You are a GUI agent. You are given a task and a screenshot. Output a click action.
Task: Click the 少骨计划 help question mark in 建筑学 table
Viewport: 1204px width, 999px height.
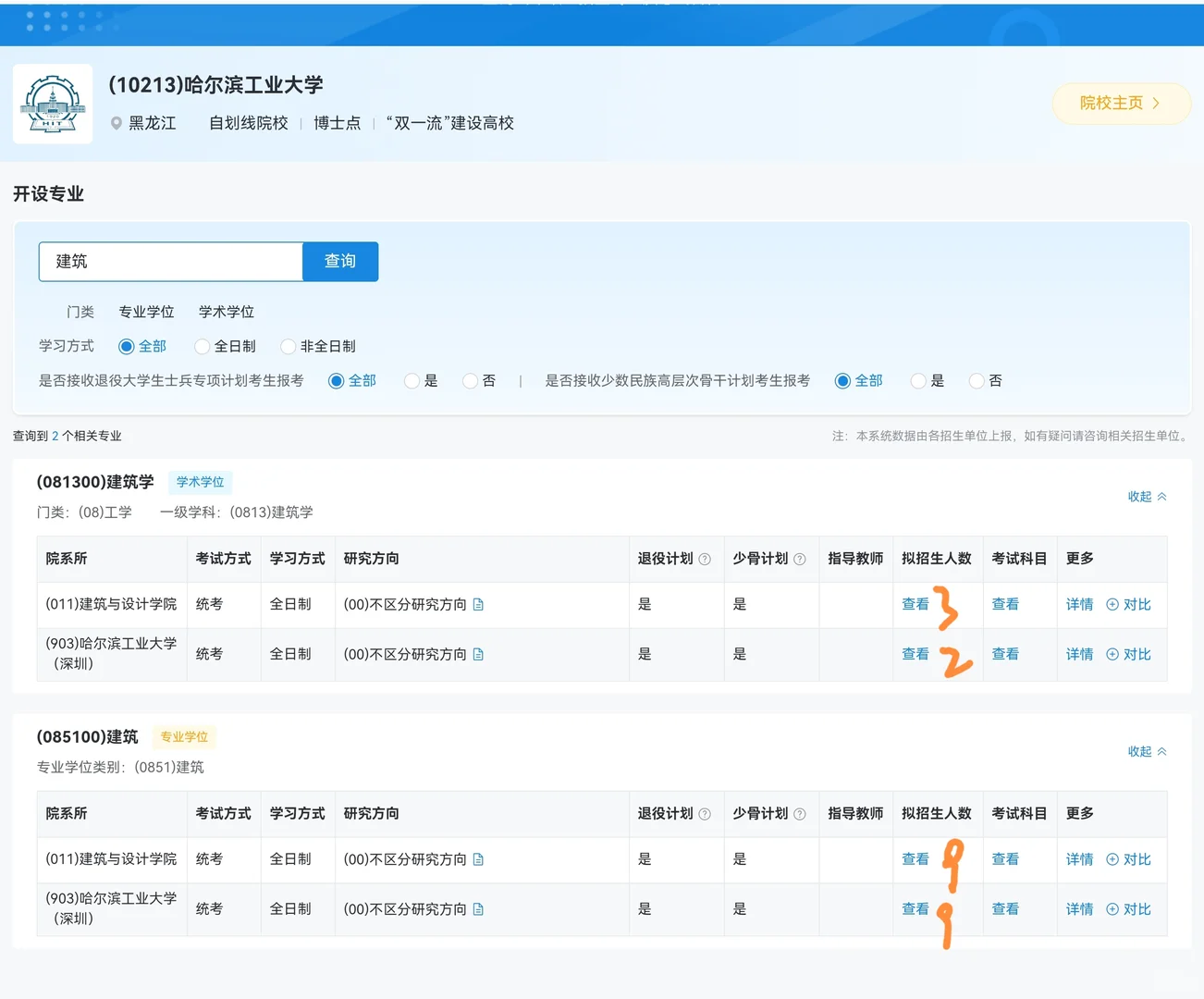(799, 558)
